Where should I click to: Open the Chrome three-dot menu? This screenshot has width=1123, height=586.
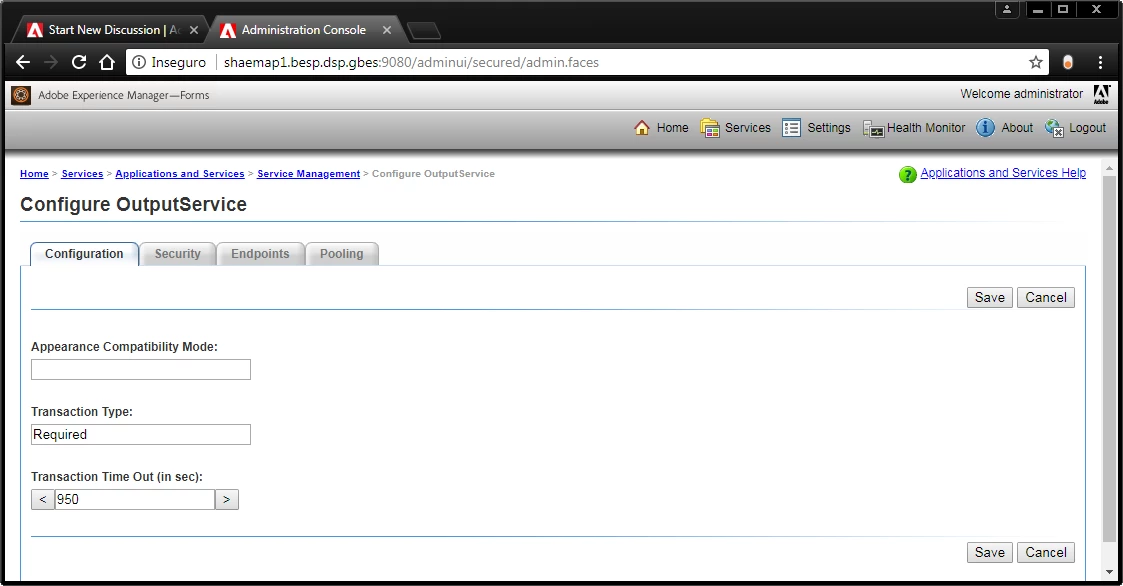click(1100, 62)
